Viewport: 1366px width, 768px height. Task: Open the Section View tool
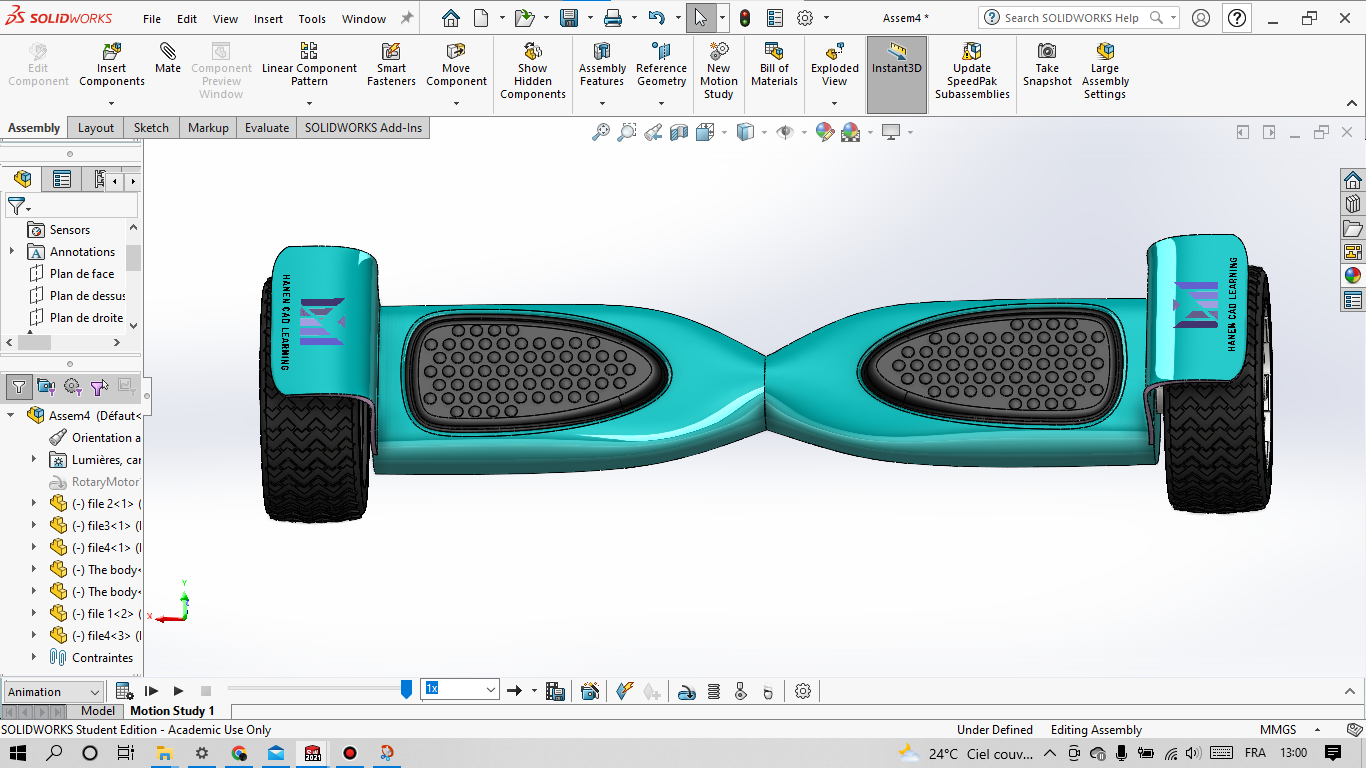click(680, 132)
